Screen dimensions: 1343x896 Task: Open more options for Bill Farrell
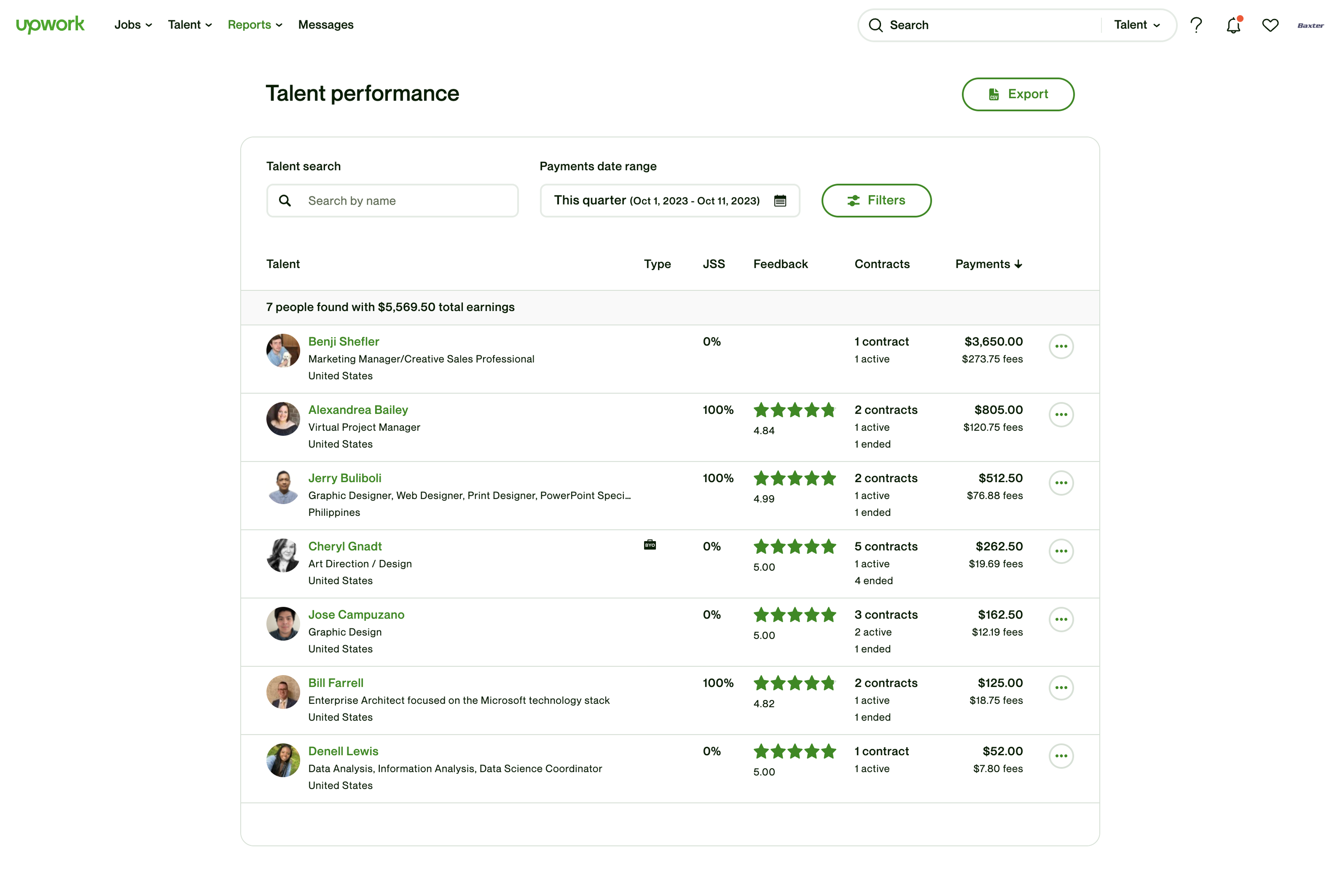[1061, 687]
